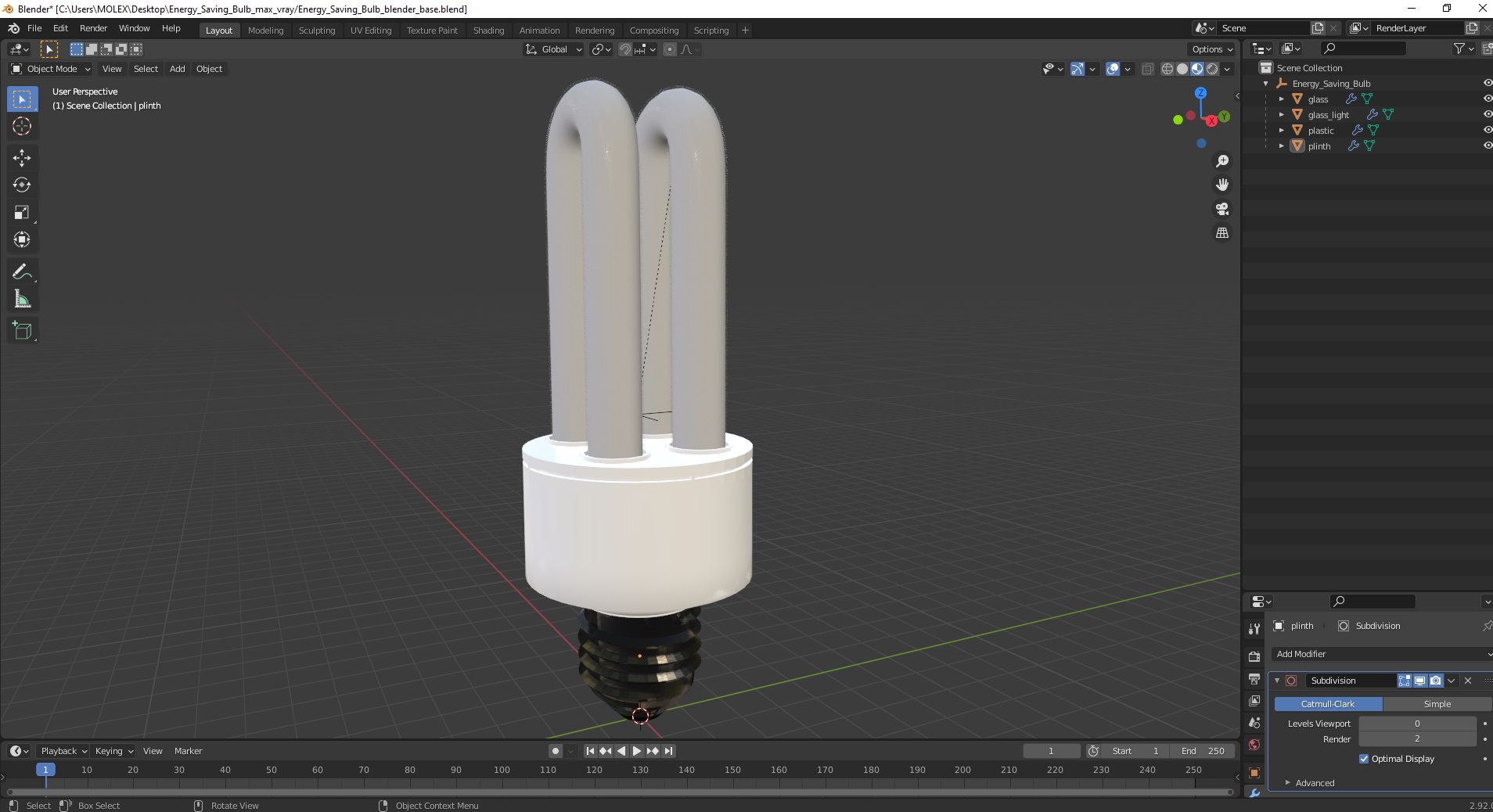Open the viewport Add menu
The image size is (1493, 812).
point(178,69)
